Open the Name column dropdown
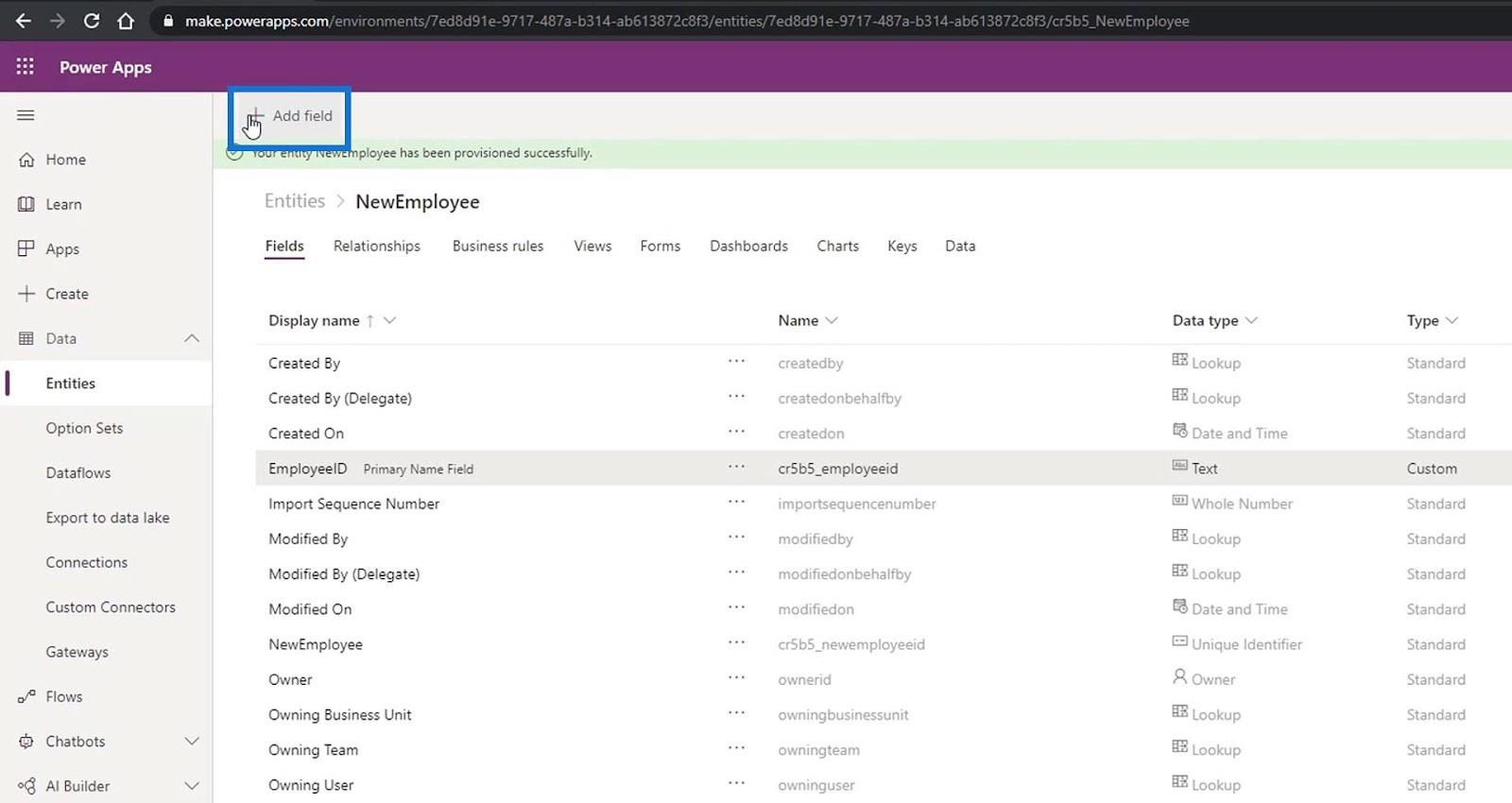 tap(832, 320)
